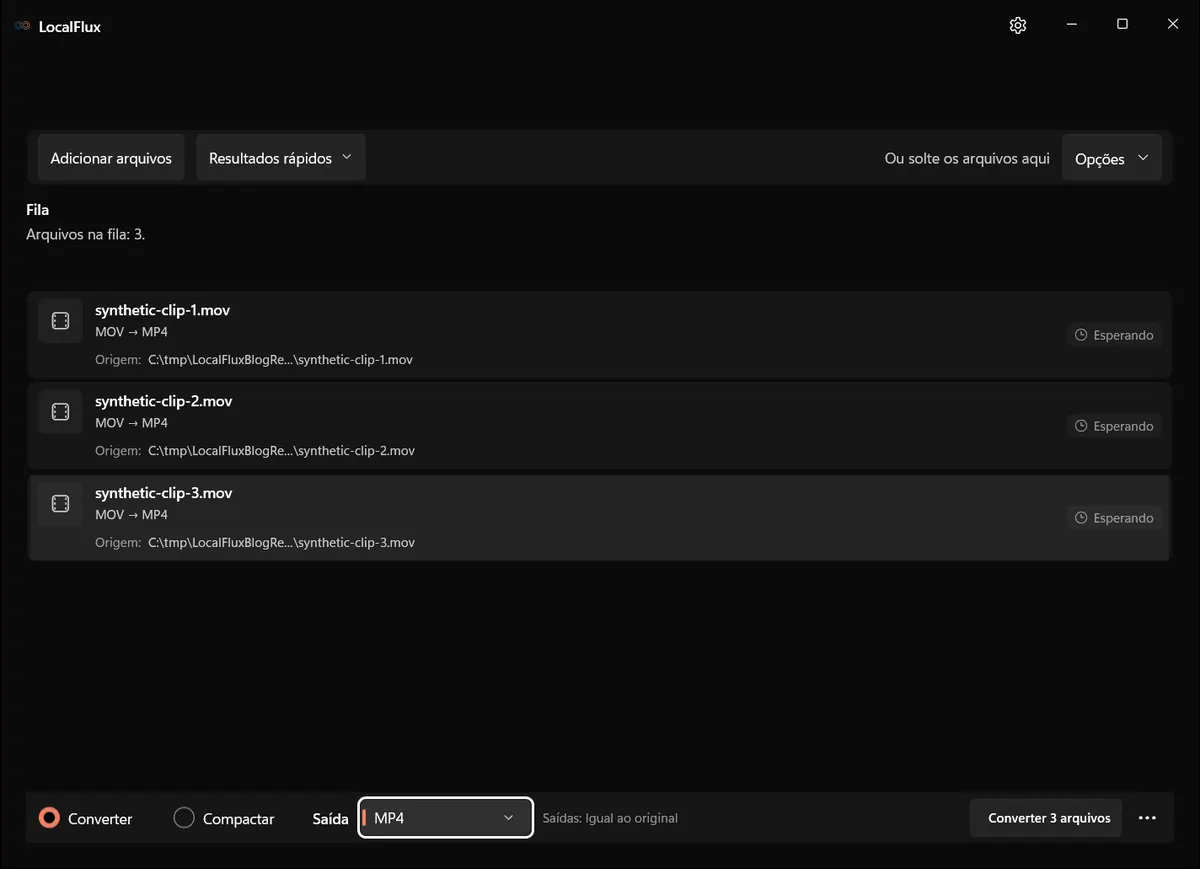Select the synthetic-clip-1.mov file name

pyautogui.click(x=162, y=310)
